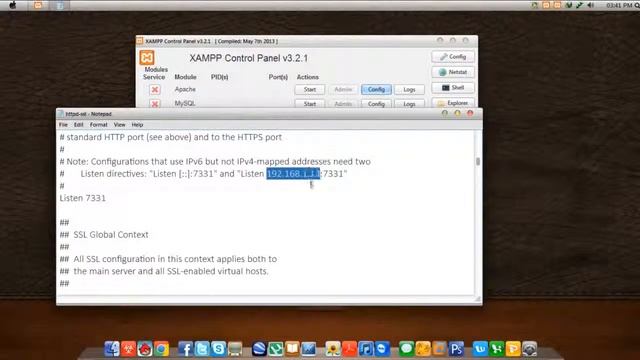Open the Facebook dock icon
The height and width of the screenshot is (360, 640).
[186, 349]
